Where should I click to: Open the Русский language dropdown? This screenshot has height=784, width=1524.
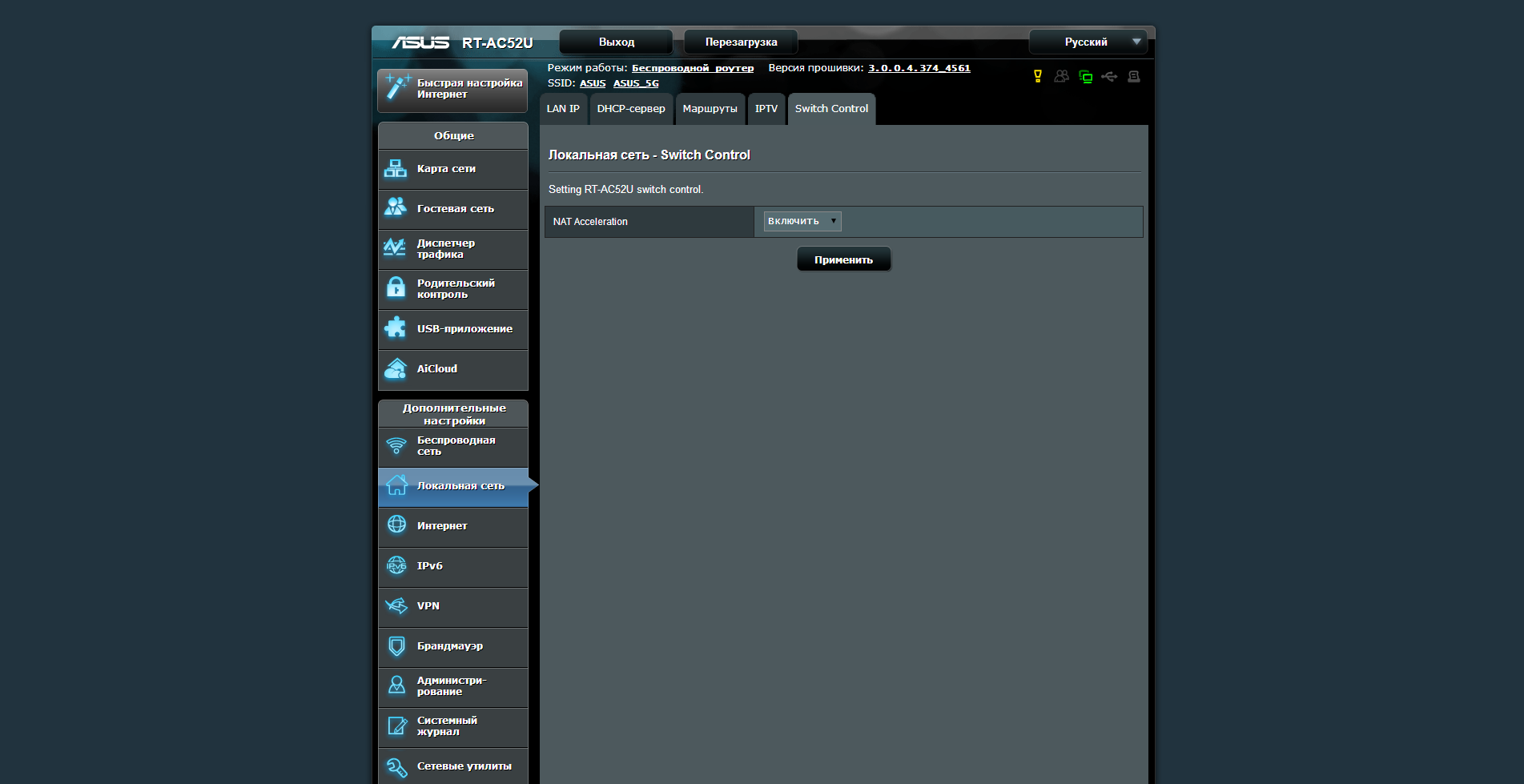1088,42
